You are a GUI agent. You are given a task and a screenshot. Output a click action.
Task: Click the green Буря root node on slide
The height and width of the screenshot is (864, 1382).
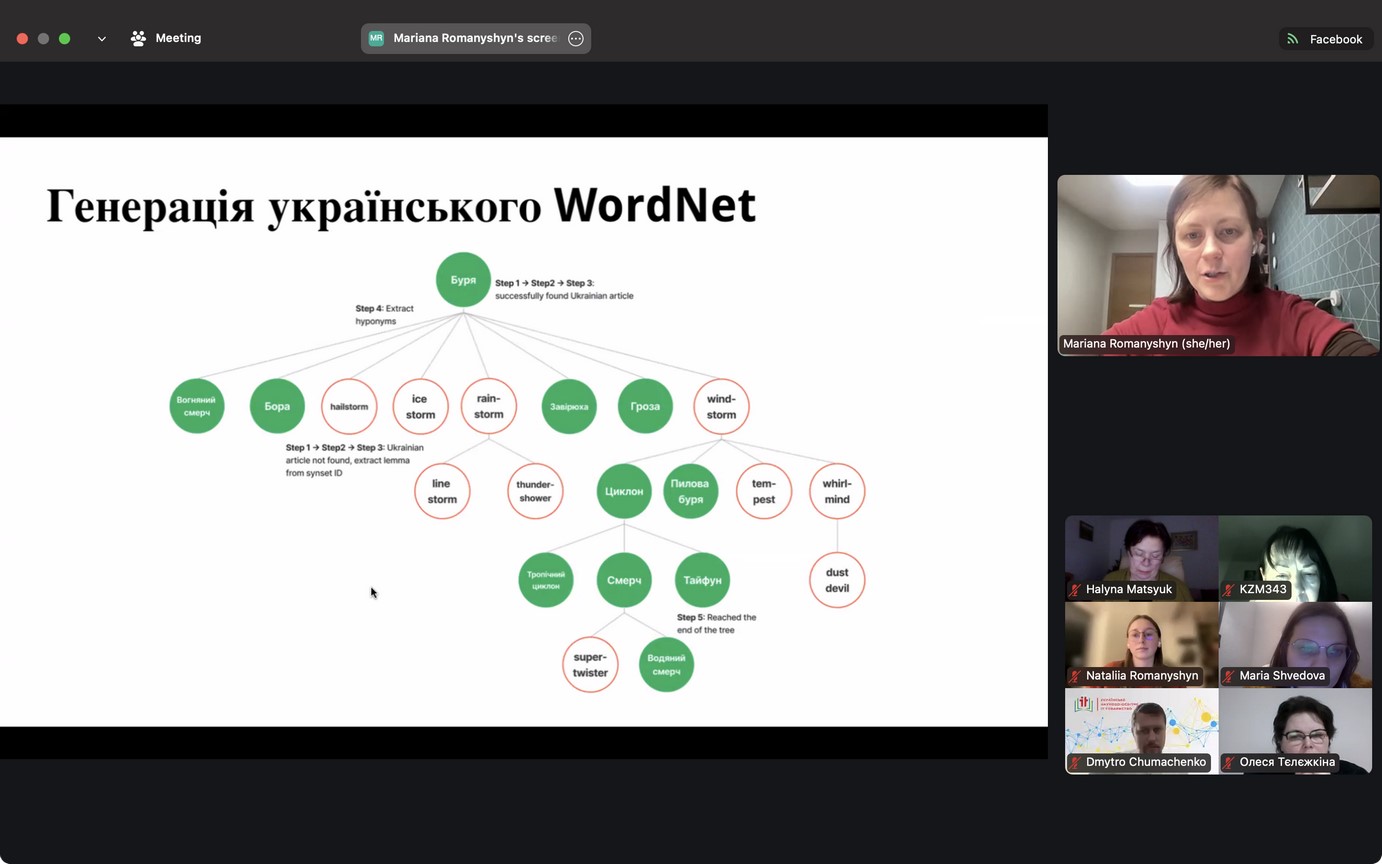click(463, 280)
